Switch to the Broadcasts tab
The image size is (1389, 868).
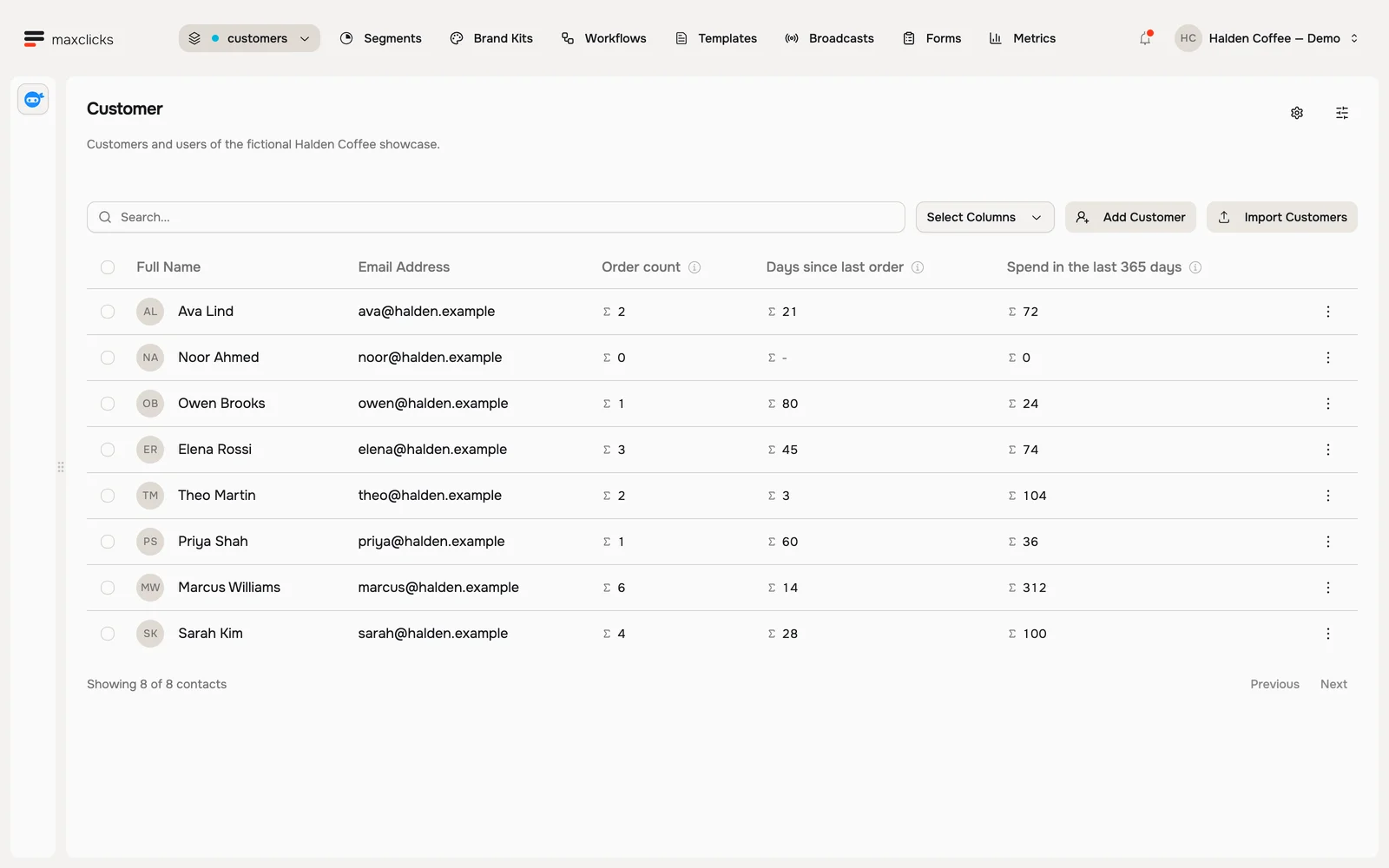pyautogui.click(x=829, y=38)
